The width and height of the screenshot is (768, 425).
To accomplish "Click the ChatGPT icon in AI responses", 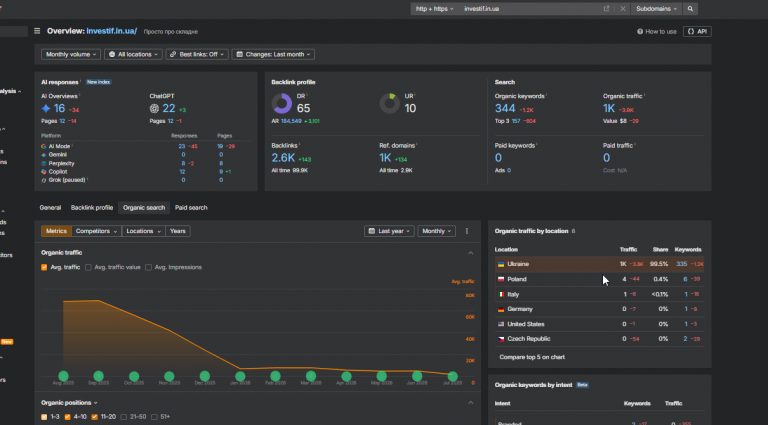I will click(154, 109).
